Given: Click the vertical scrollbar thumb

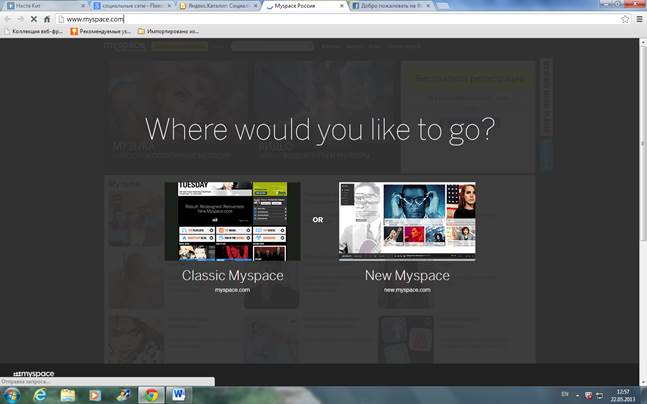Looking at the screenshot, I should pos(642,143).
